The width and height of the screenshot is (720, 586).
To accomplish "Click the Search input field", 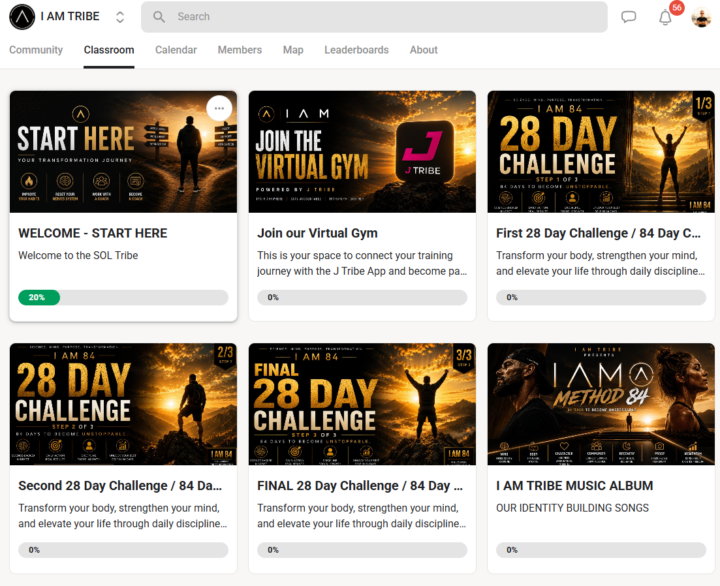I will 374,17.
